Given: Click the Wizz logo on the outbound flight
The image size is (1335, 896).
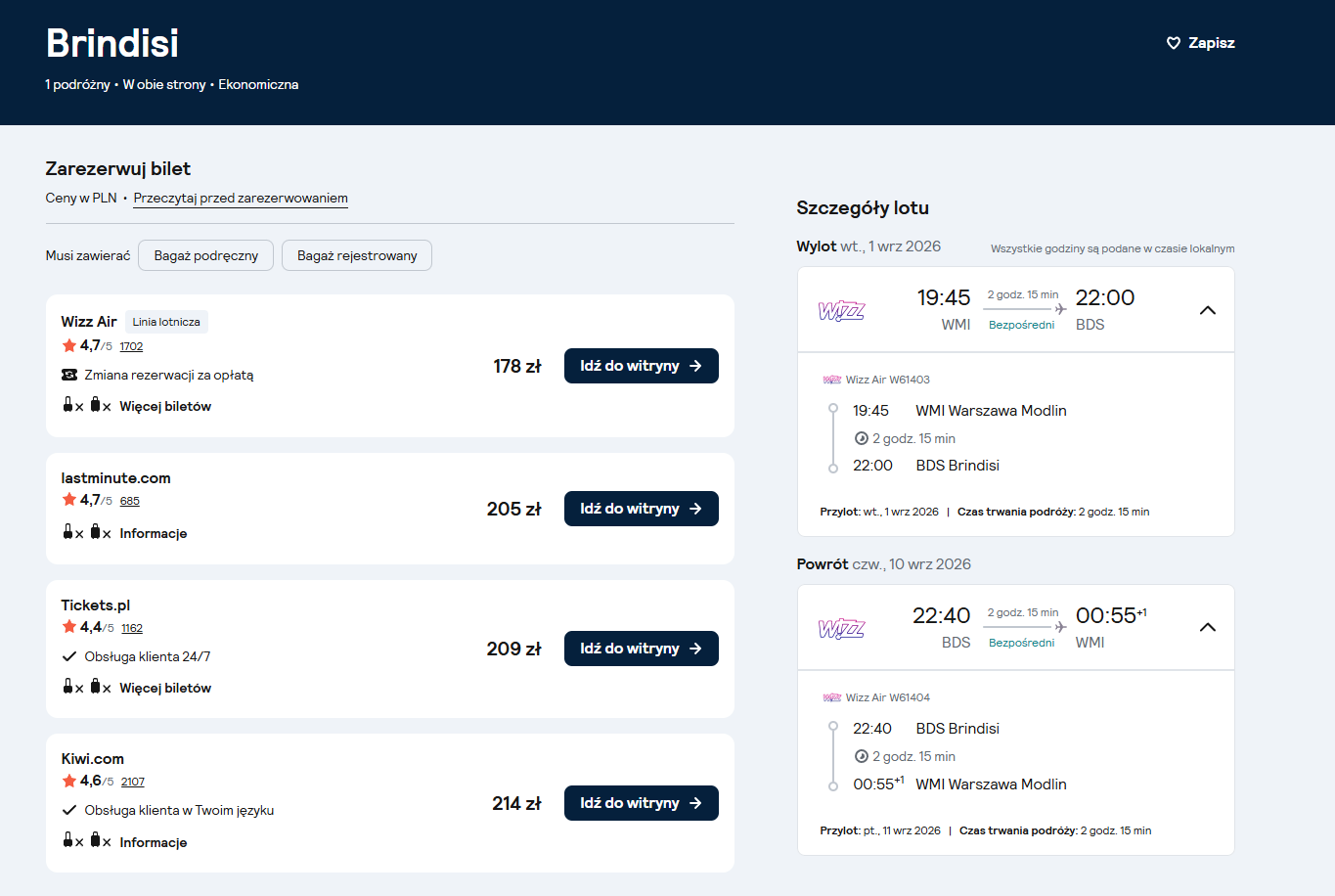Looking at the screenshot, I should (x=841, y=311).
